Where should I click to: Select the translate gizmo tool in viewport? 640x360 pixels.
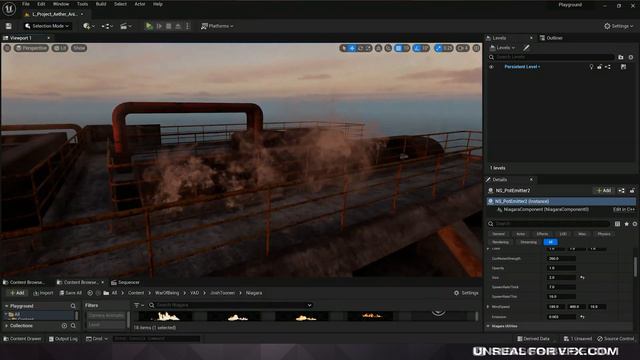click(x=352, y=48)
